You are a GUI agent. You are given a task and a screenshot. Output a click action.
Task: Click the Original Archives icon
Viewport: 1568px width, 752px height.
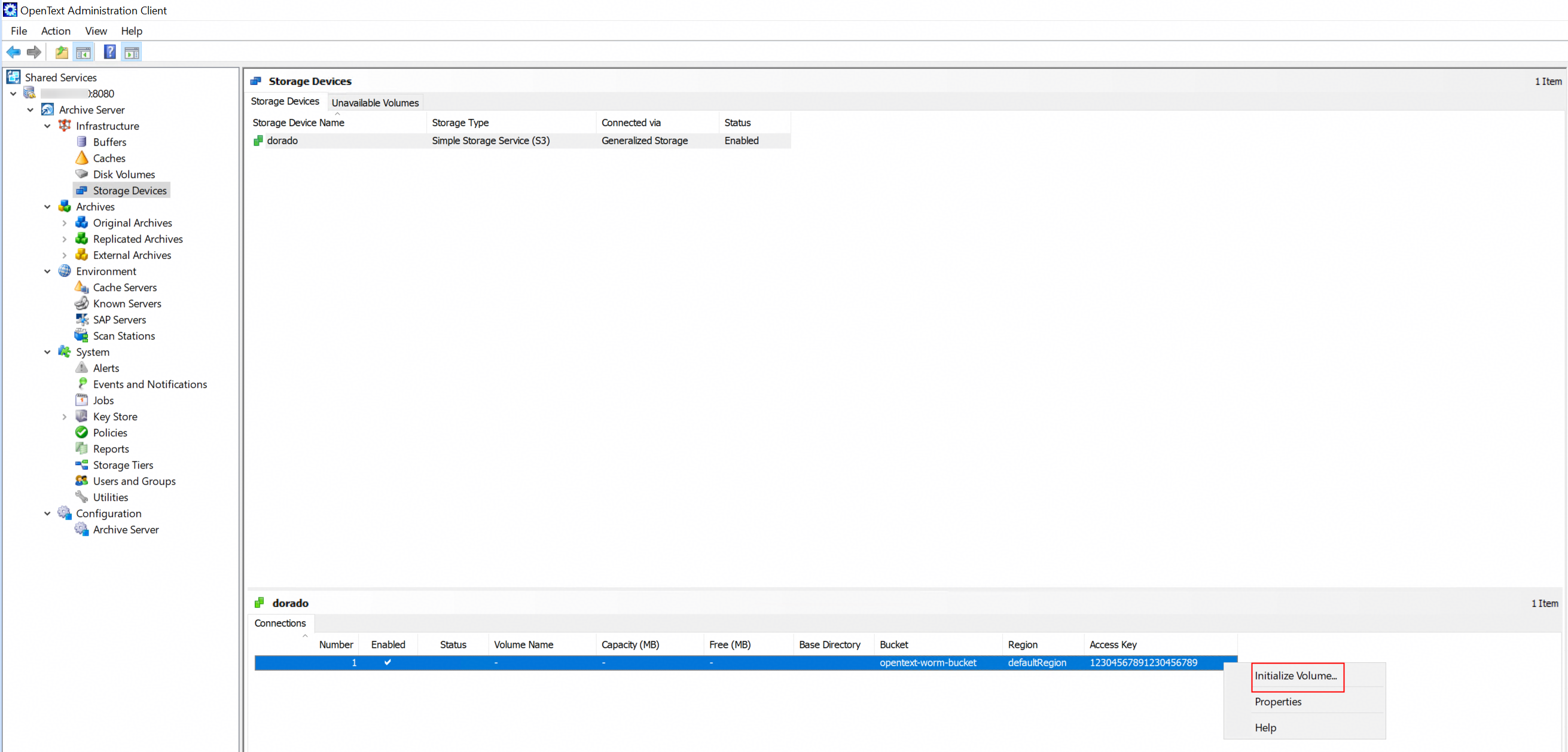coord(81,223)
